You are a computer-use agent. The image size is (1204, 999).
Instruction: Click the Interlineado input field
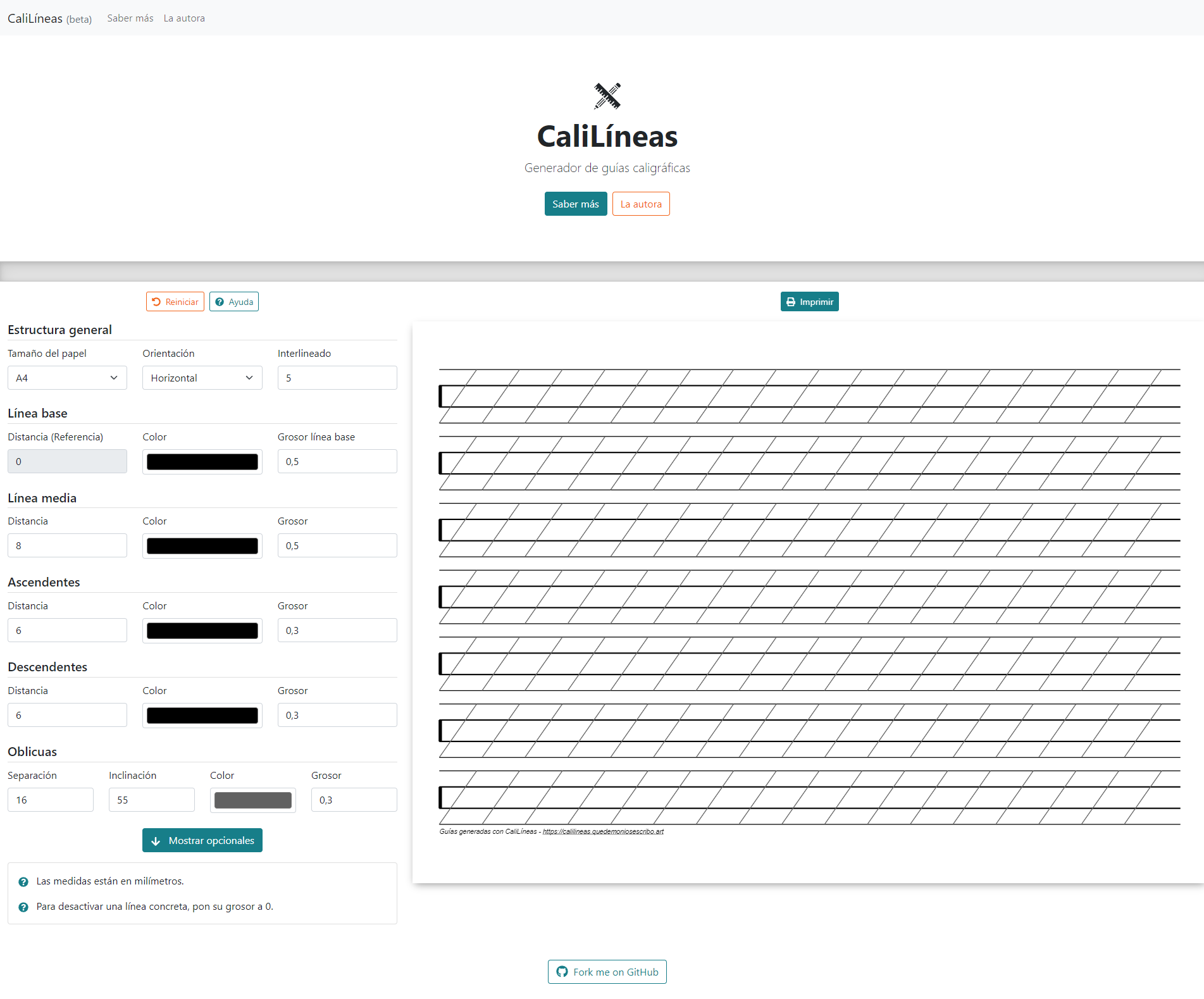[x=337, y=378]
